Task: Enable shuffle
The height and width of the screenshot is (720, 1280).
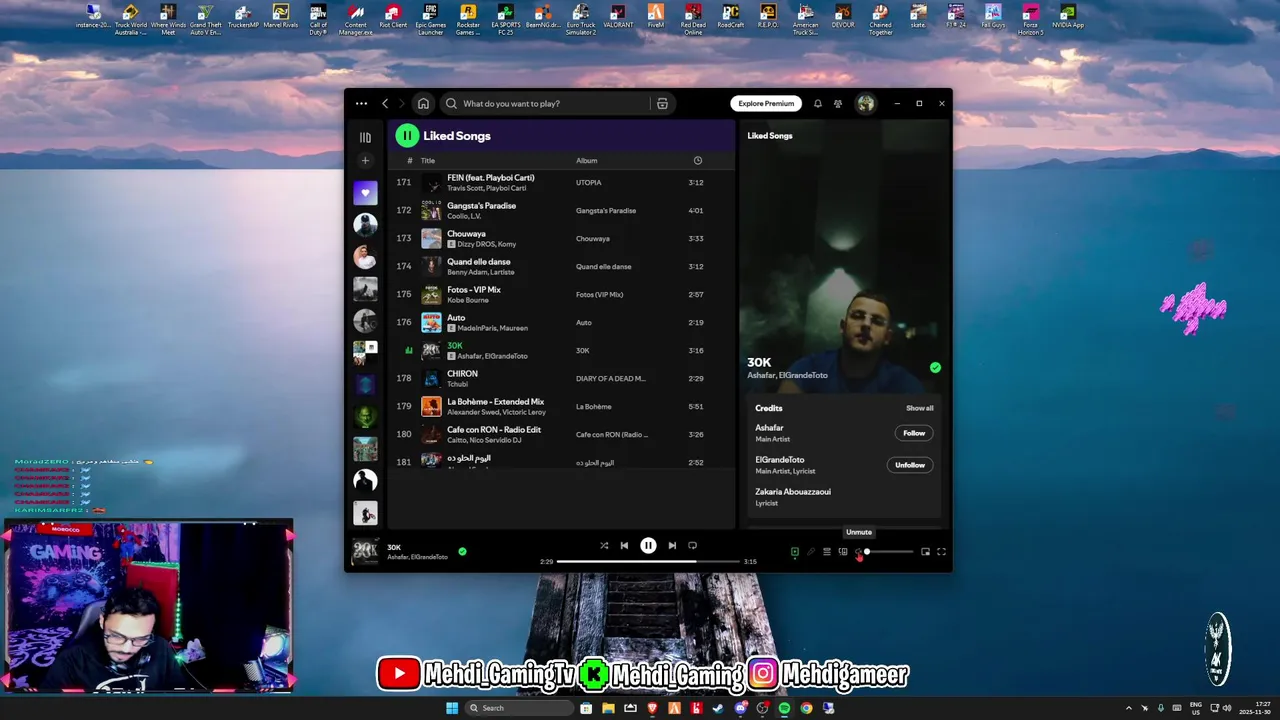Action: 604,546
